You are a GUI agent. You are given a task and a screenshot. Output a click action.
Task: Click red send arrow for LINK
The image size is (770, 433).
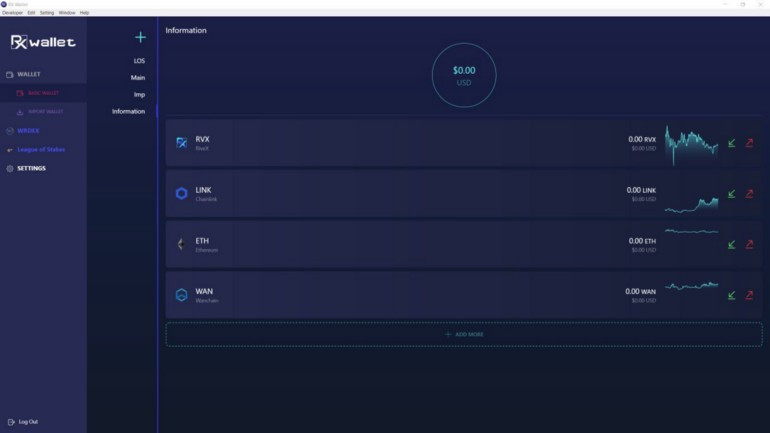click(x=749, y=194)
